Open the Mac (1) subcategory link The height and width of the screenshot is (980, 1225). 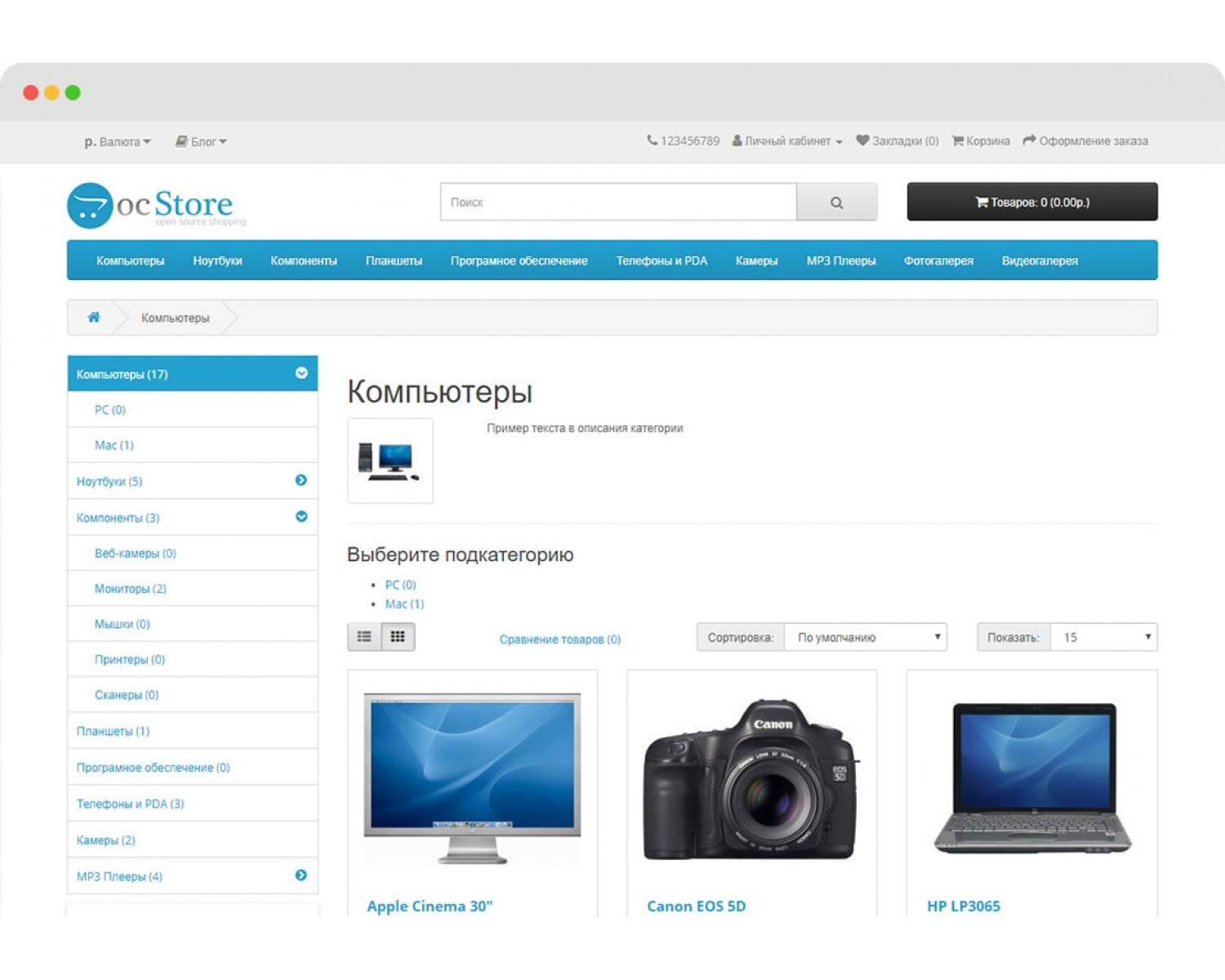click(404, 604)
